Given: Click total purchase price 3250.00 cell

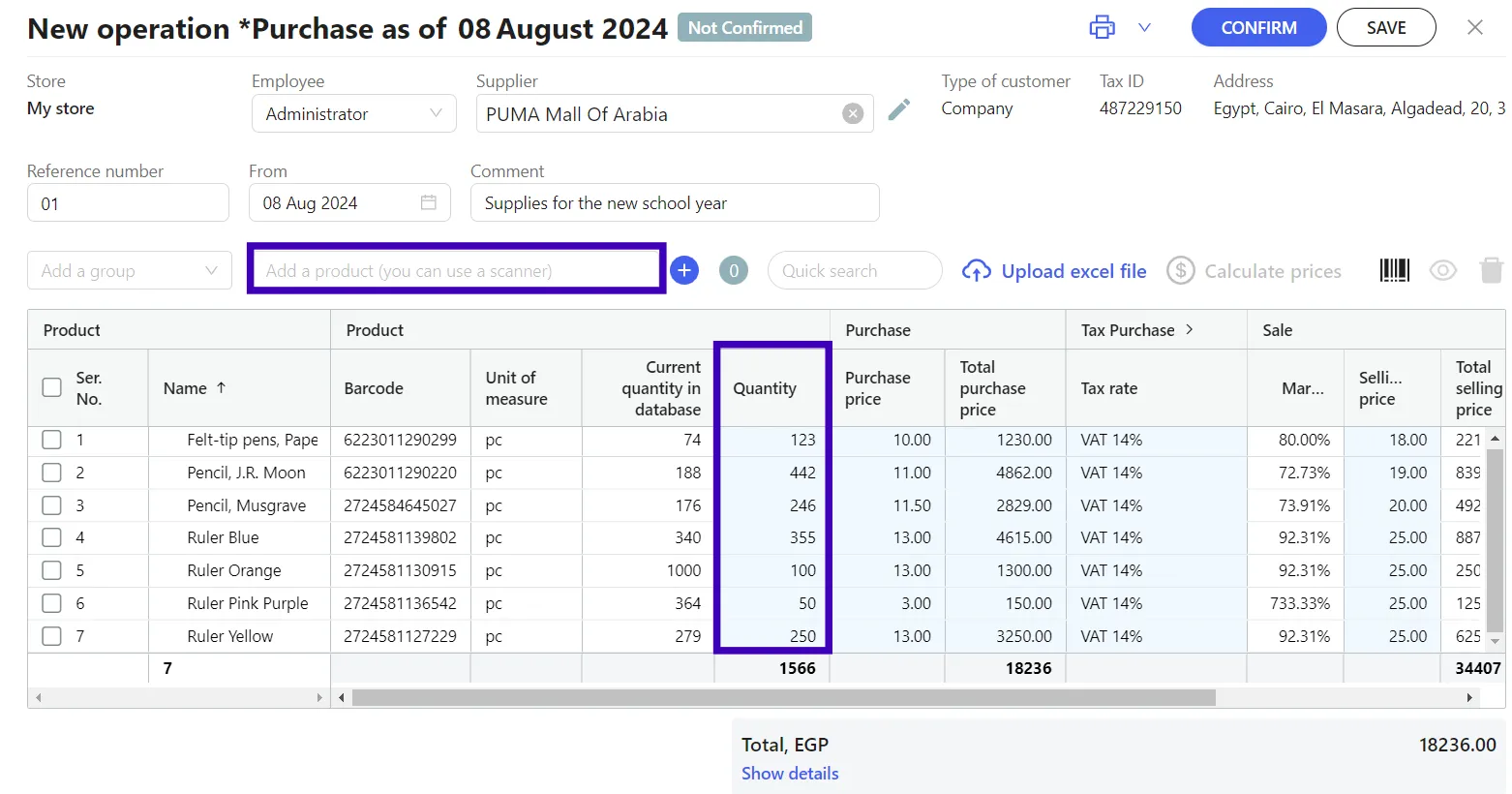Looking at the screenshot, I should (1005, 636).
